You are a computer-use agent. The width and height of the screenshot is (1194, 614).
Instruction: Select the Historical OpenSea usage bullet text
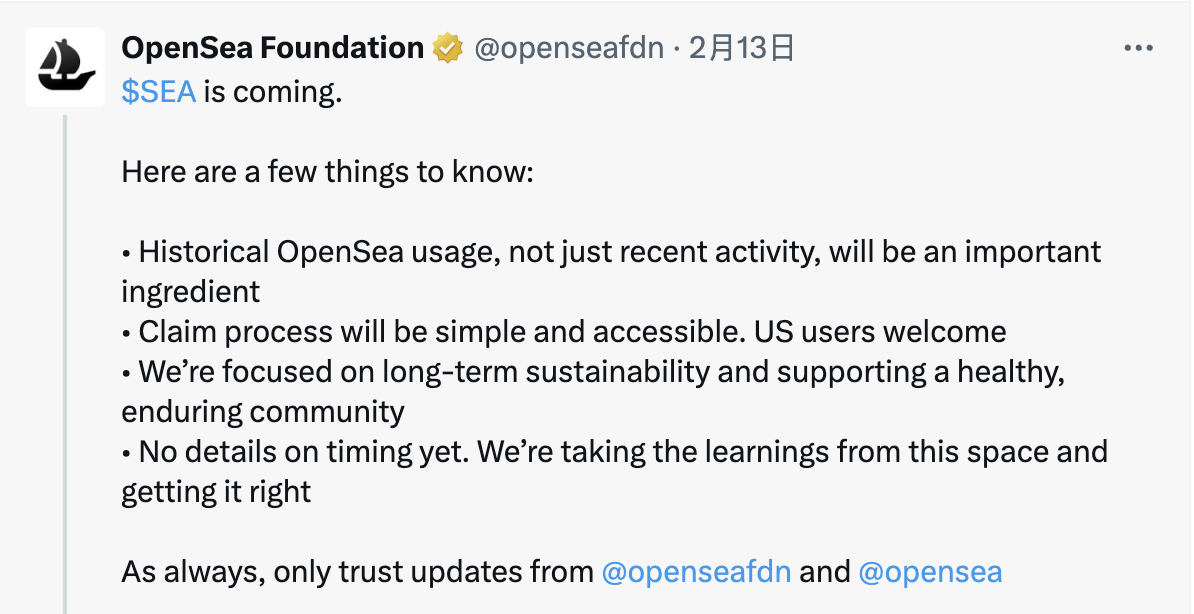pos(611,271)
